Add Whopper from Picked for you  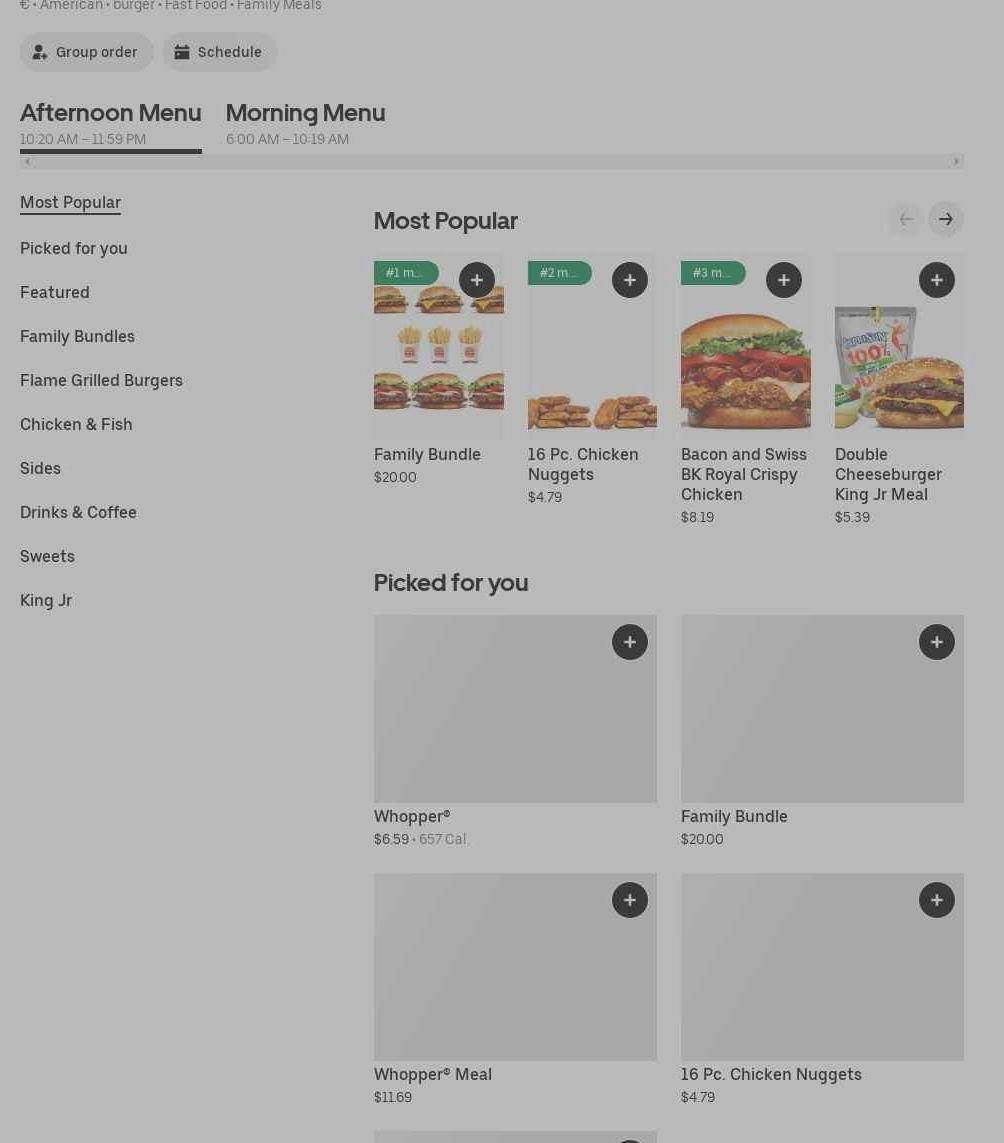629,642
